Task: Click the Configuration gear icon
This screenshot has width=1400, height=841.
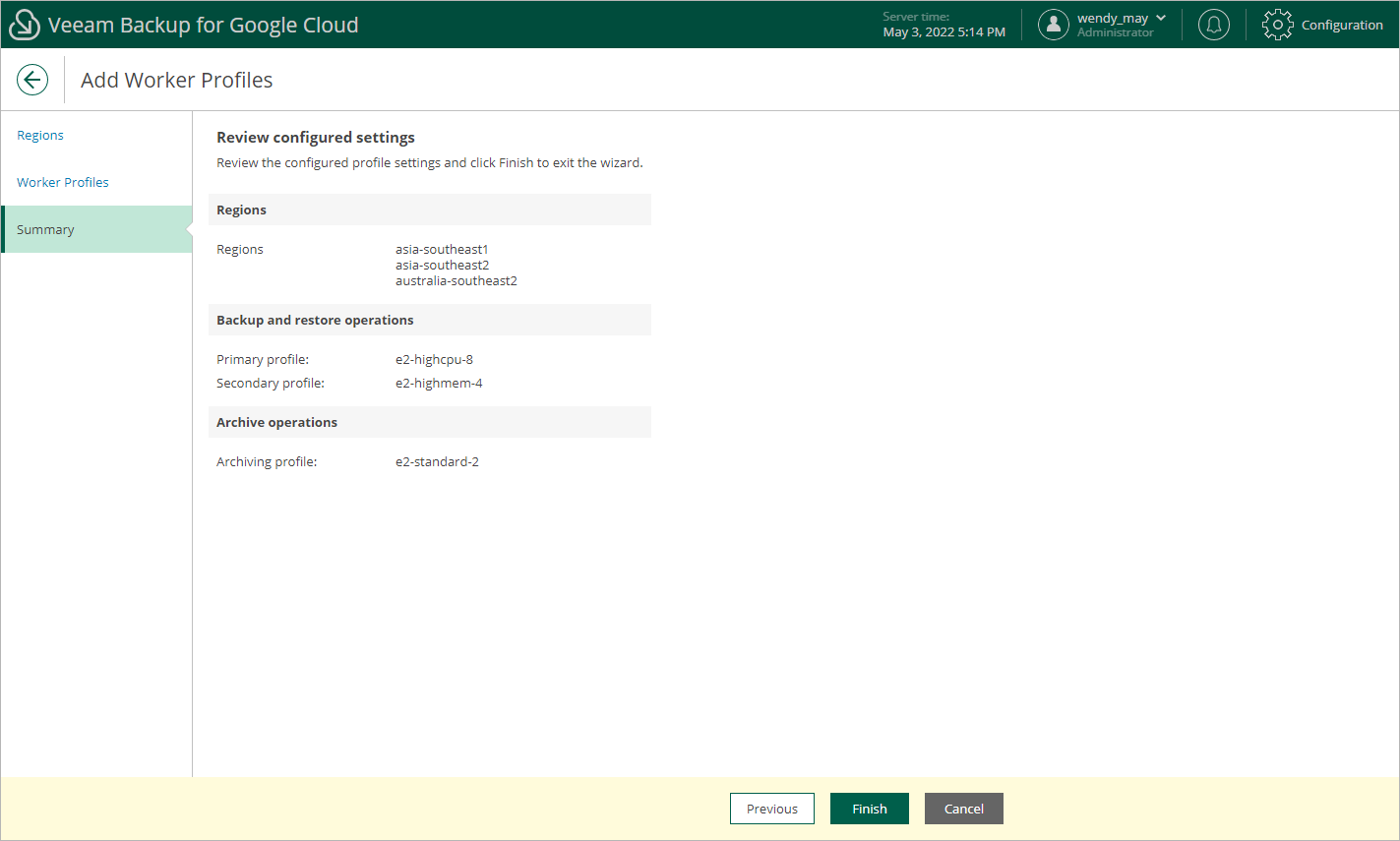Action: (1278, 25)
